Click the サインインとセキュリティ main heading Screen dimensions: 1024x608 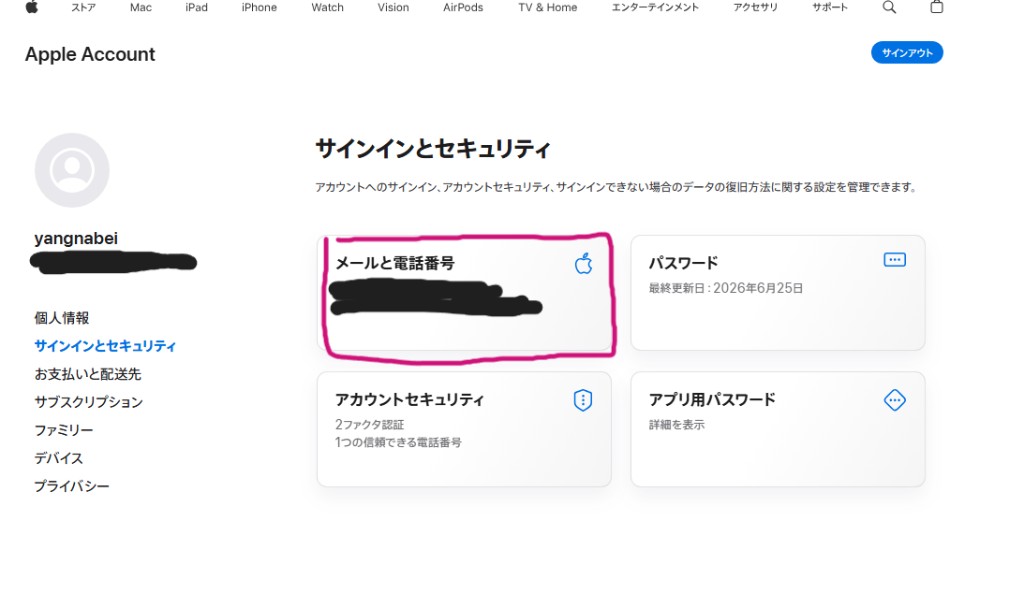[x=433, y=149]
